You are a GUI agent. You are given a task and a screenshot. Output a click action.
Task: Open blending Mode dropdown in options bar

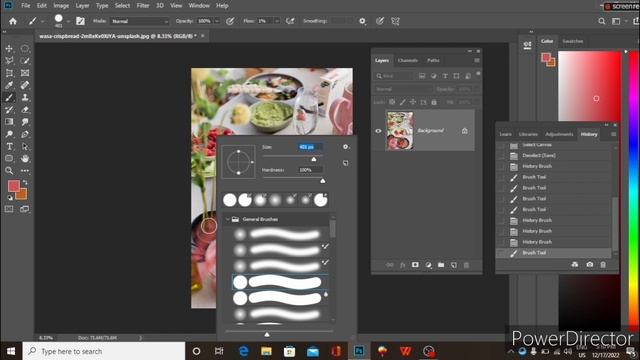coord(140,21)
